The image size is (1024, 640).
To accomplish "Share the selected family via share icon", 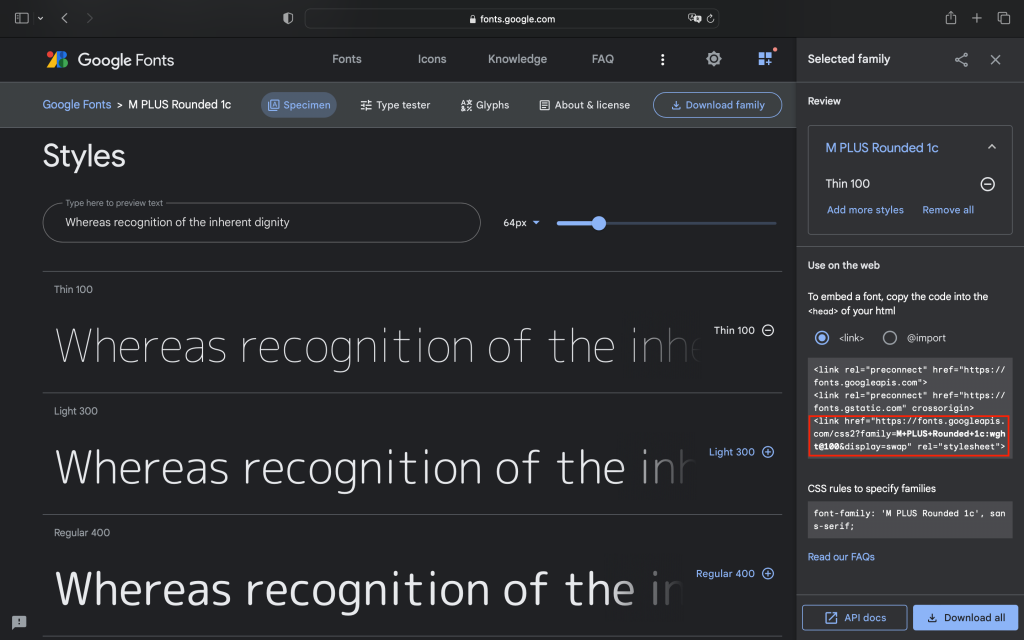I will (x=961, y=59).
